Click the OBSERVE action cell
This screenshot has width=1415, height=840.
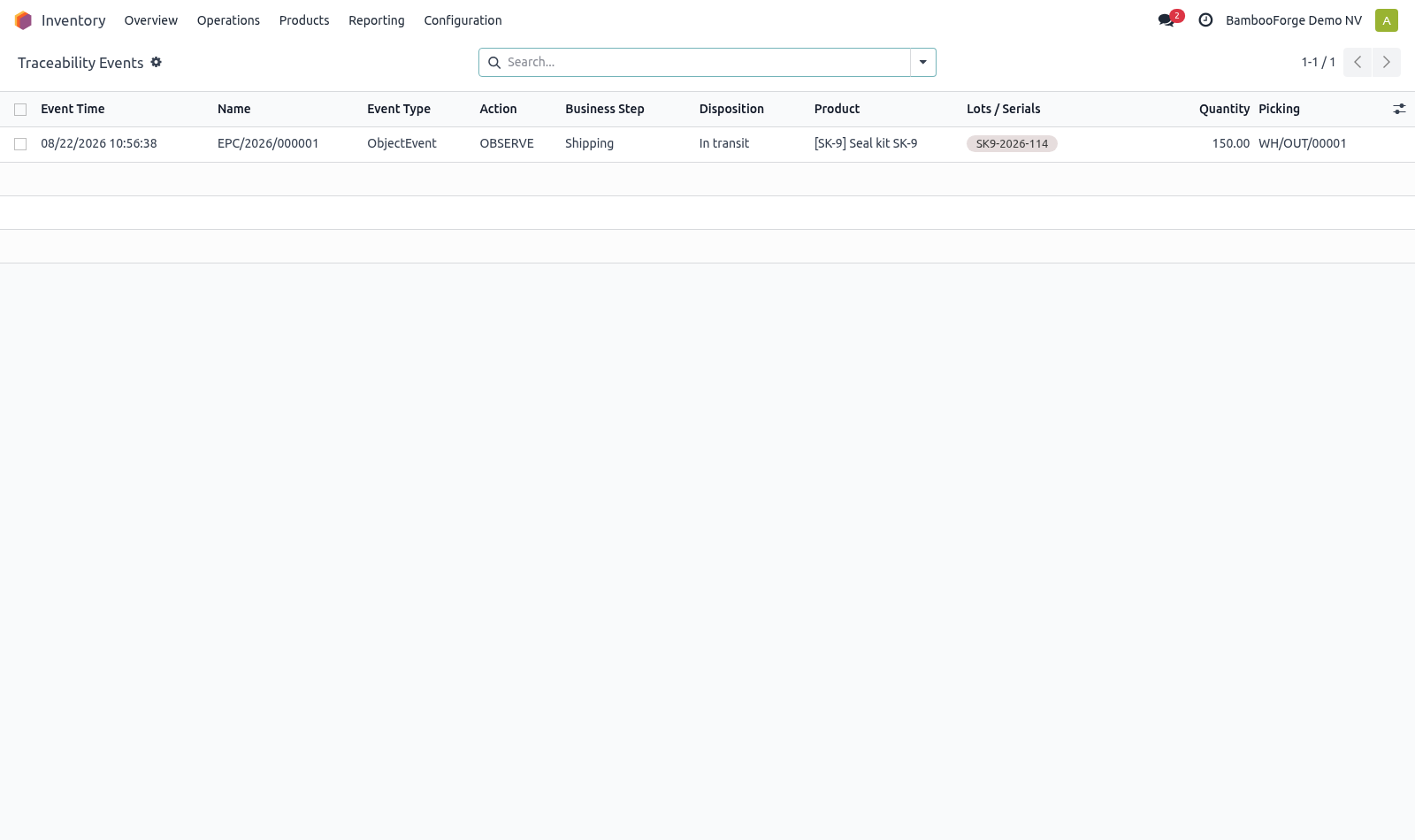click(x=507, y=143)
